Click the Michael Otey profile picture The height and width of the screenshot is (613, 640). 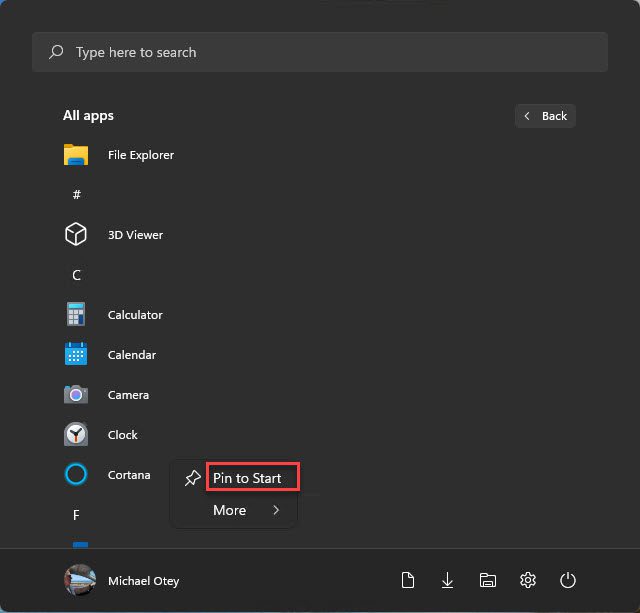click(x=80, y=580)
